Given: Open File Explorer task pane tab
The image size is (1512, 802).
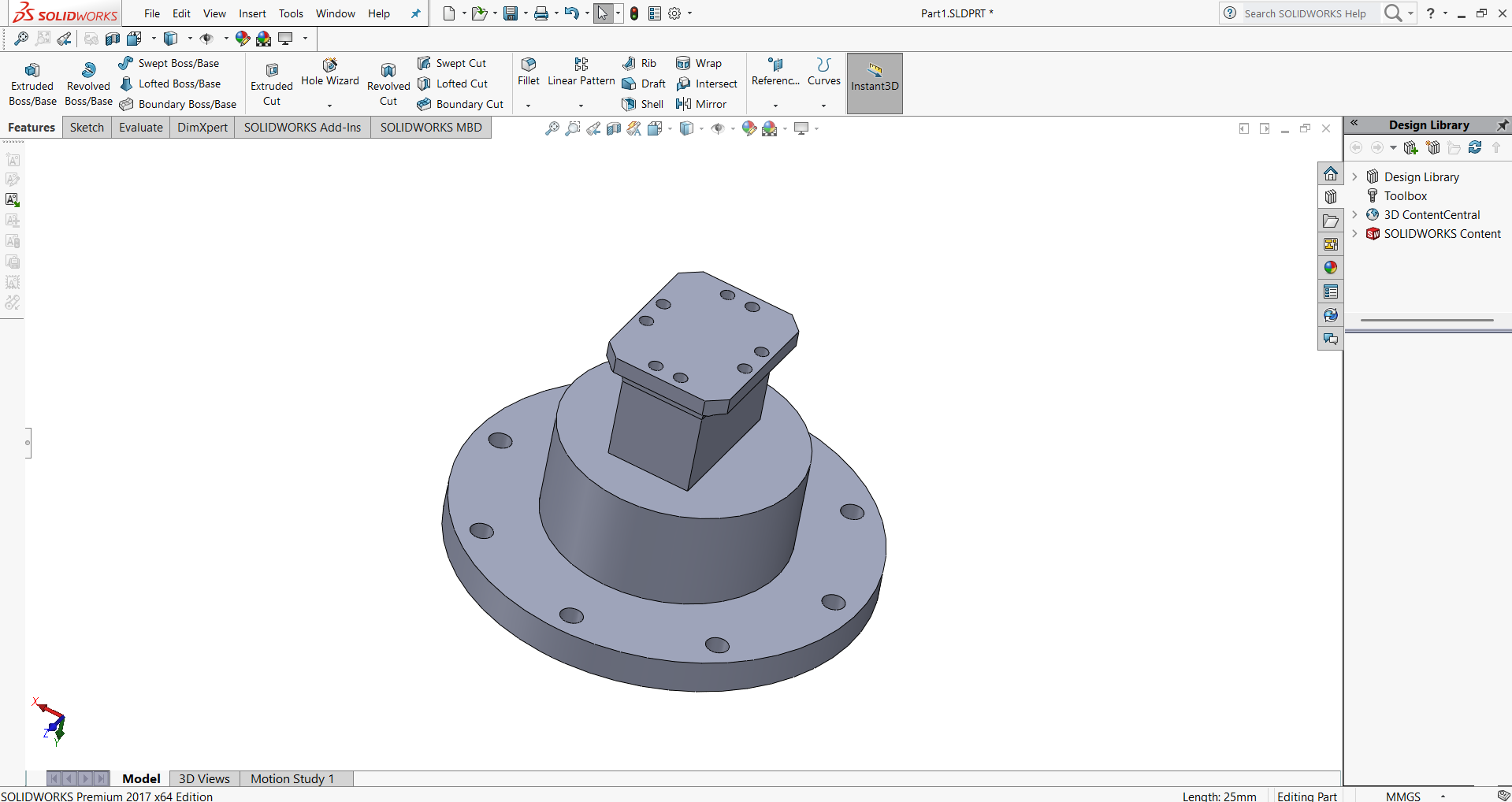Looking at the screenshot, I should pyautogui.click(x=1331, y=221).
